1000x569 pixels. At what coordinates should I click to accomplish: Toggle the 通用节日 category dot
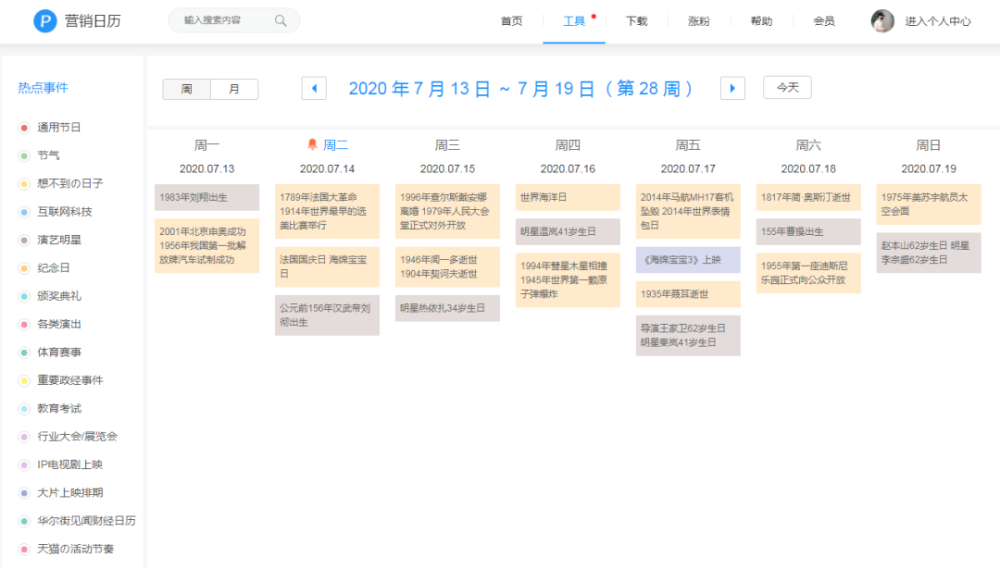25,128
